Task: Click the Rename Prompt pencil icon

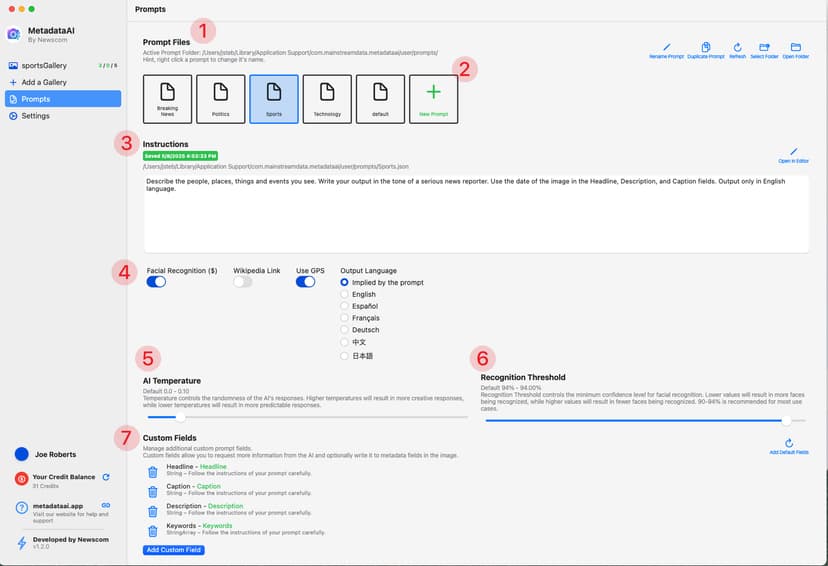Action: pos(667,47)
